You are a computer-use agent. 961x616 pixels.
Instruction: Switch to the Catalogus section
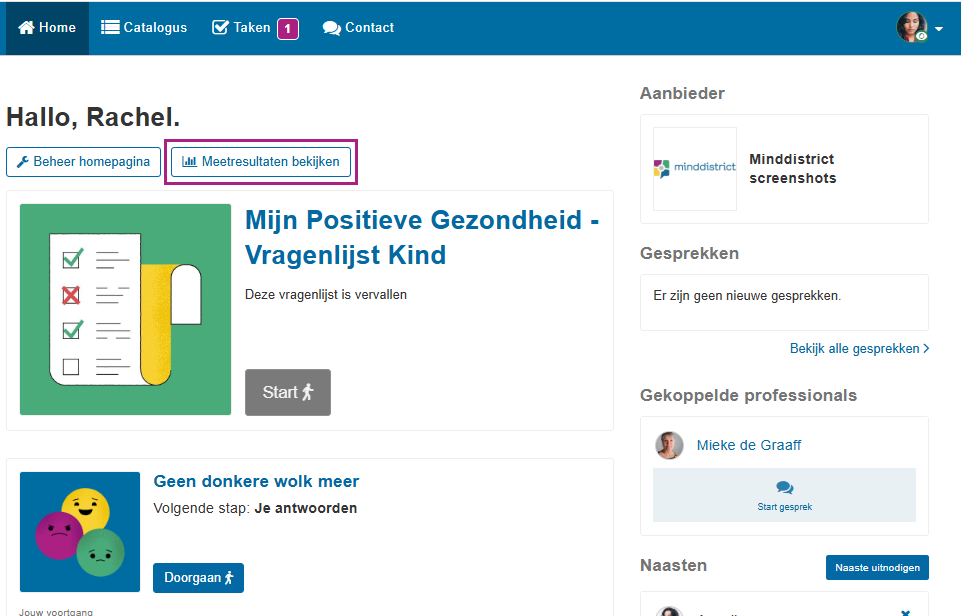[x=143, y=28]
